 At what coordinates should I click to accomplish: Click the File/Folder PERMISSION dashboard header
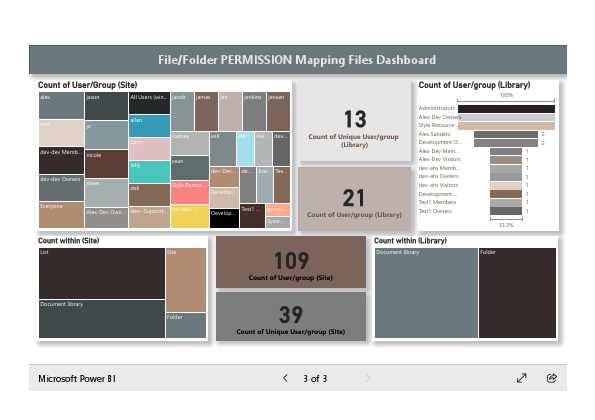pos(298,60)
